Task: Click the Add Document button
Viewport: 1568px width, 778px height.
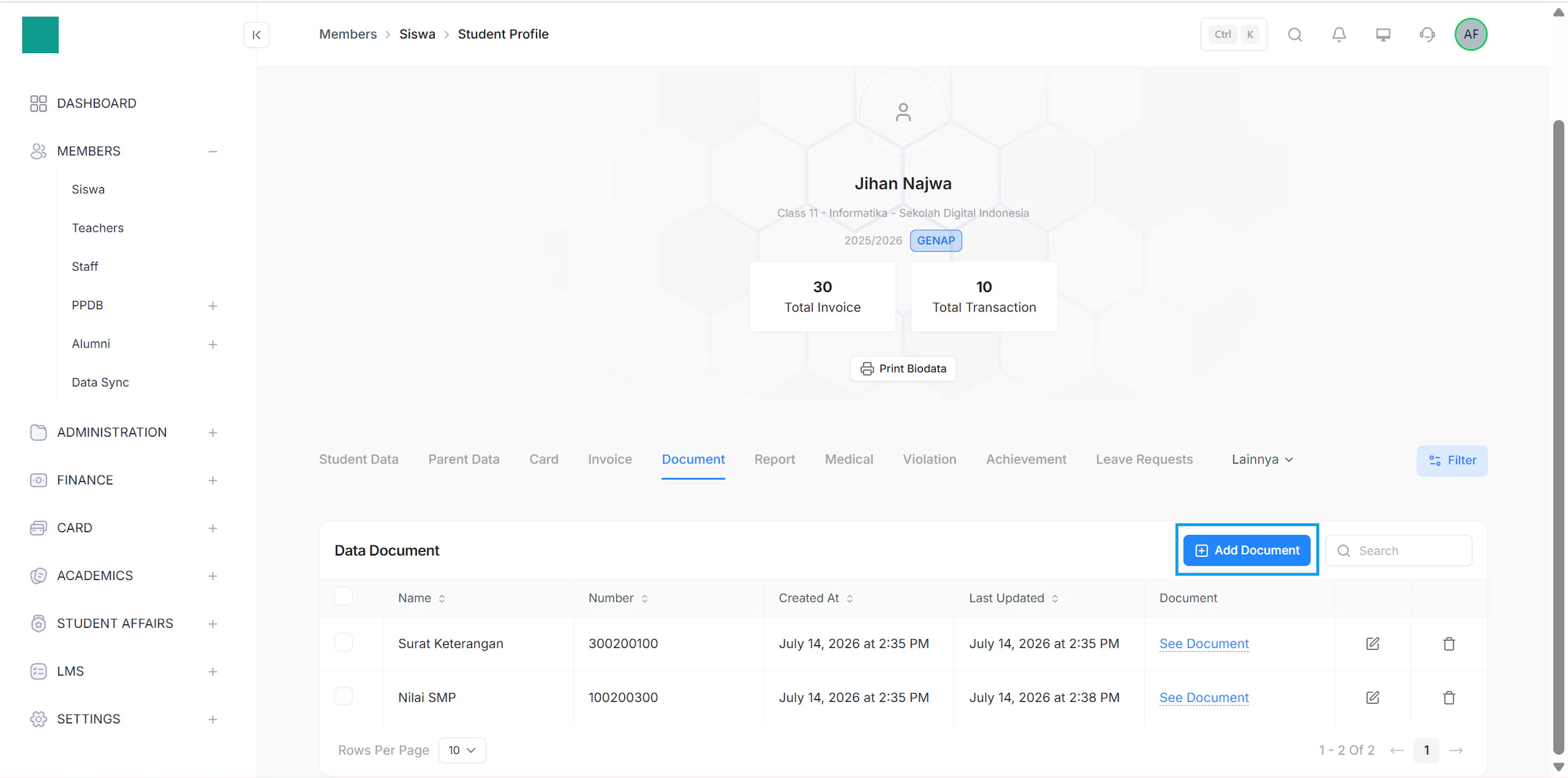Action: click(x=1246, y=551)
